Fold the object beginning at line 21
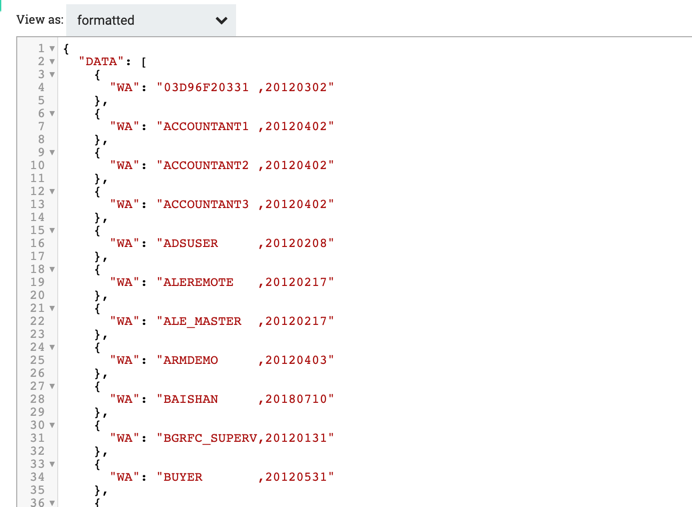Screen dimensions: 692x507 pos(52,309)
